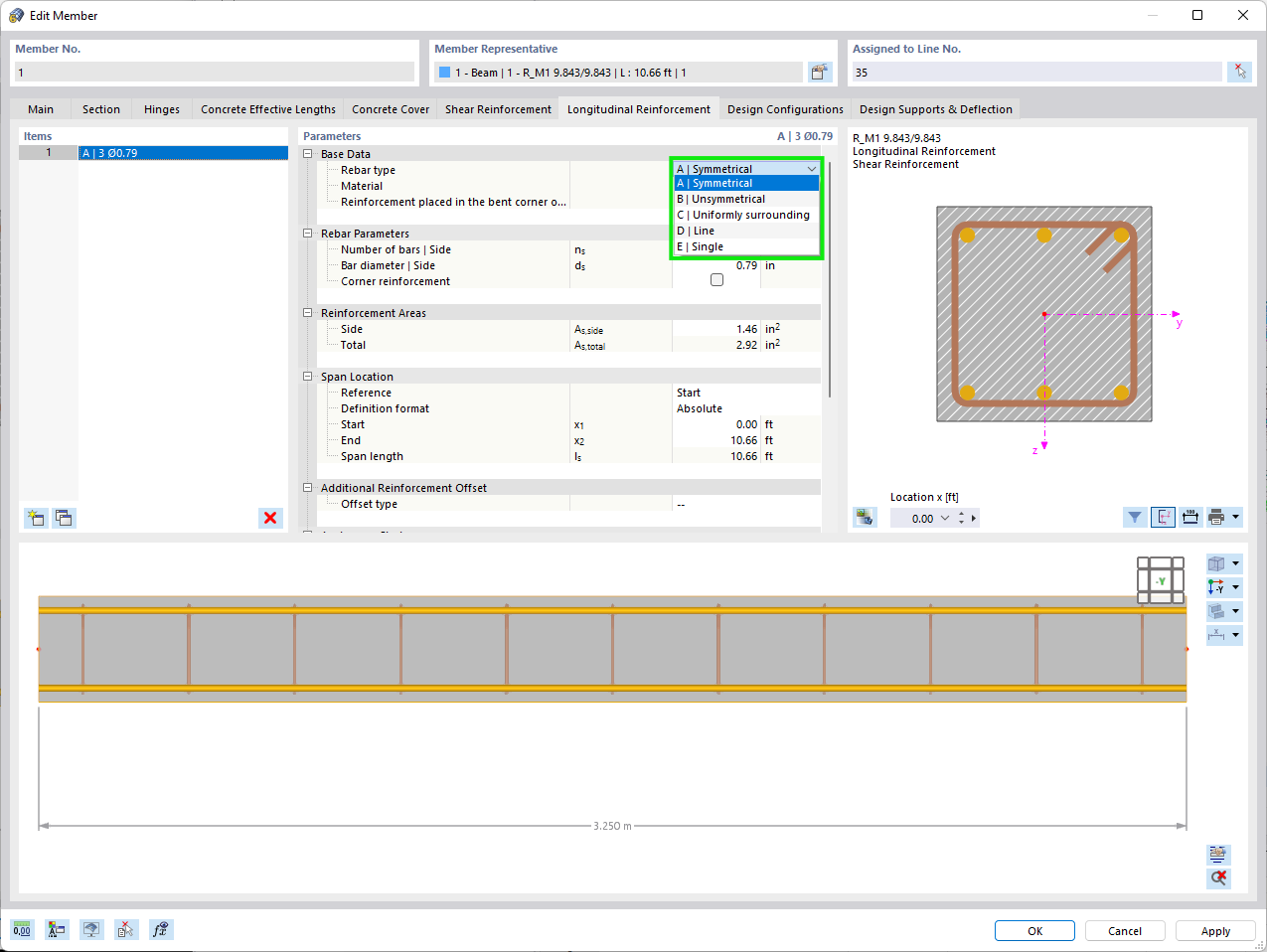Image resolution: width=1267 pixels, height=952 pixels.
Task: Click the filter icon below the cross-section preview
Action: 1134,517
